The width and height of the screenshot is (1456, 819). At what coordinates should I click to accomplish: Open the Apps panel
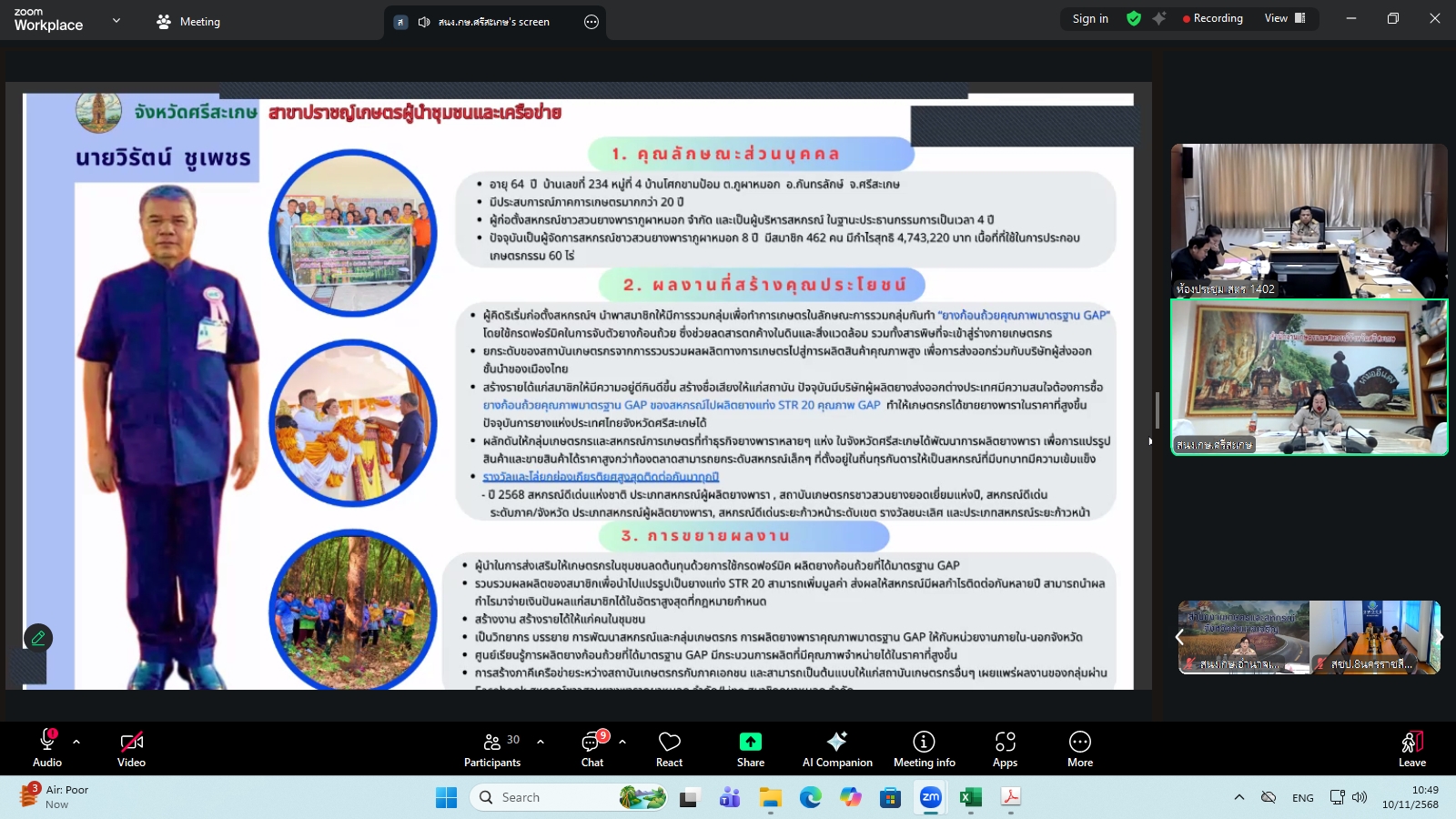click(1005, 749)
